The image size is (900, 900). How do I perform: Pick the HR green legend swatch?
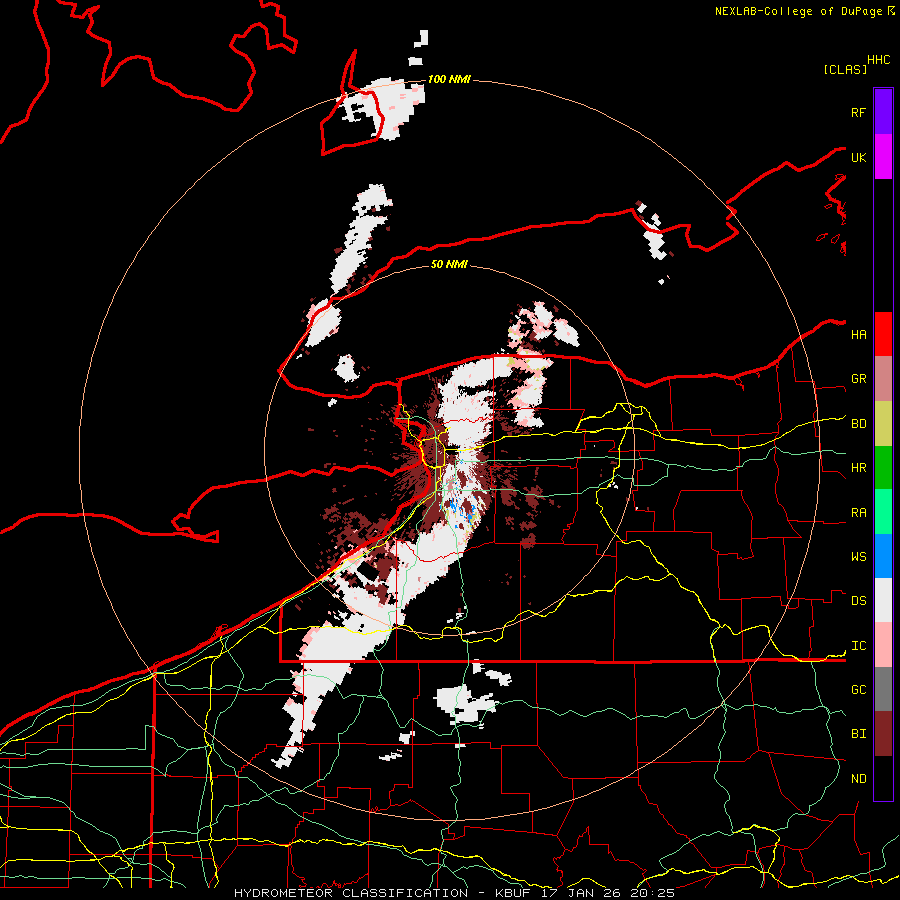point(883,467)
